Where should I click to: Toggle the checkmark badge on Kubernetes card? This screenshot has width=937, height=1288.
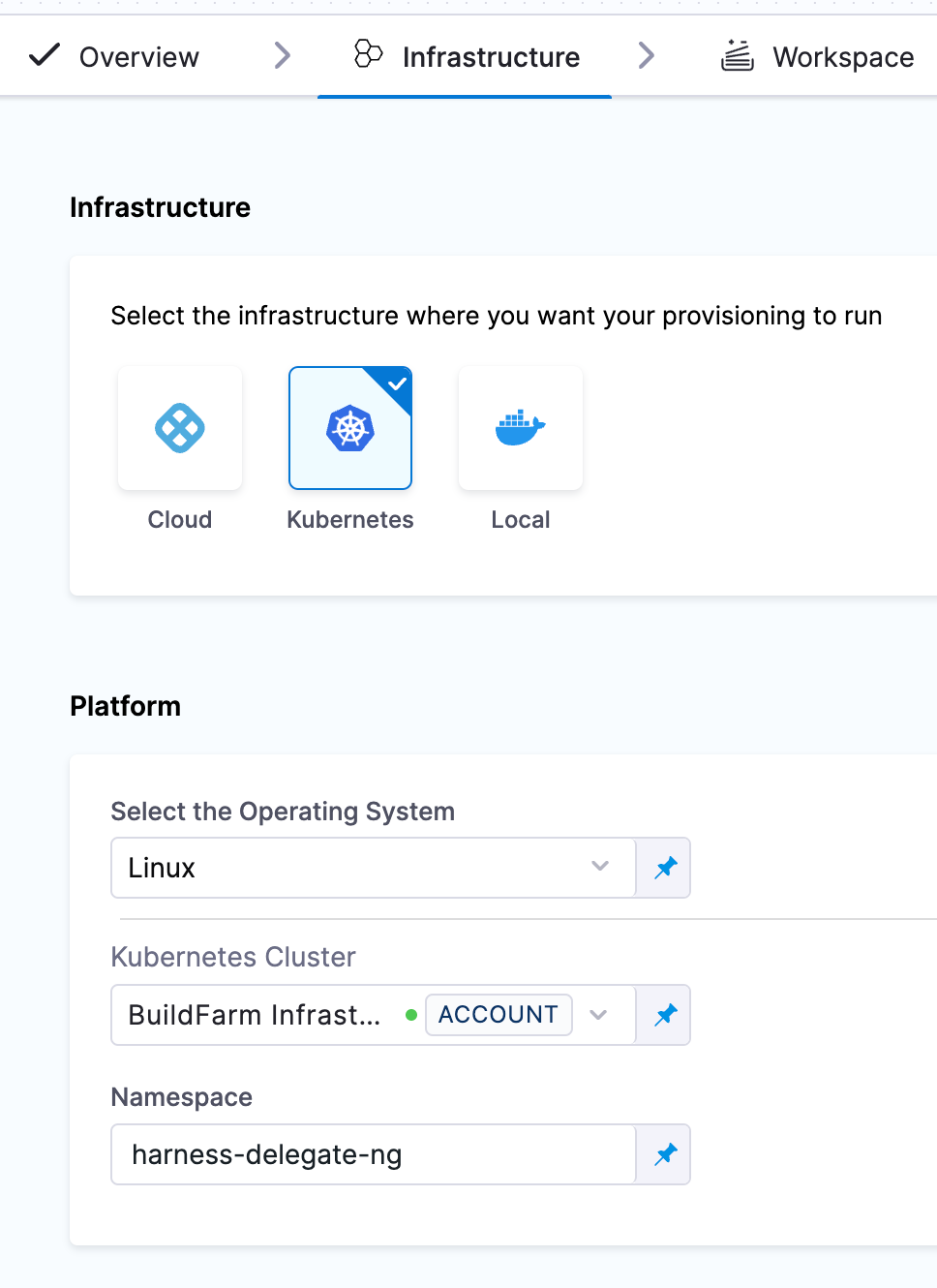pyautogui.click(x=397, y=383)
